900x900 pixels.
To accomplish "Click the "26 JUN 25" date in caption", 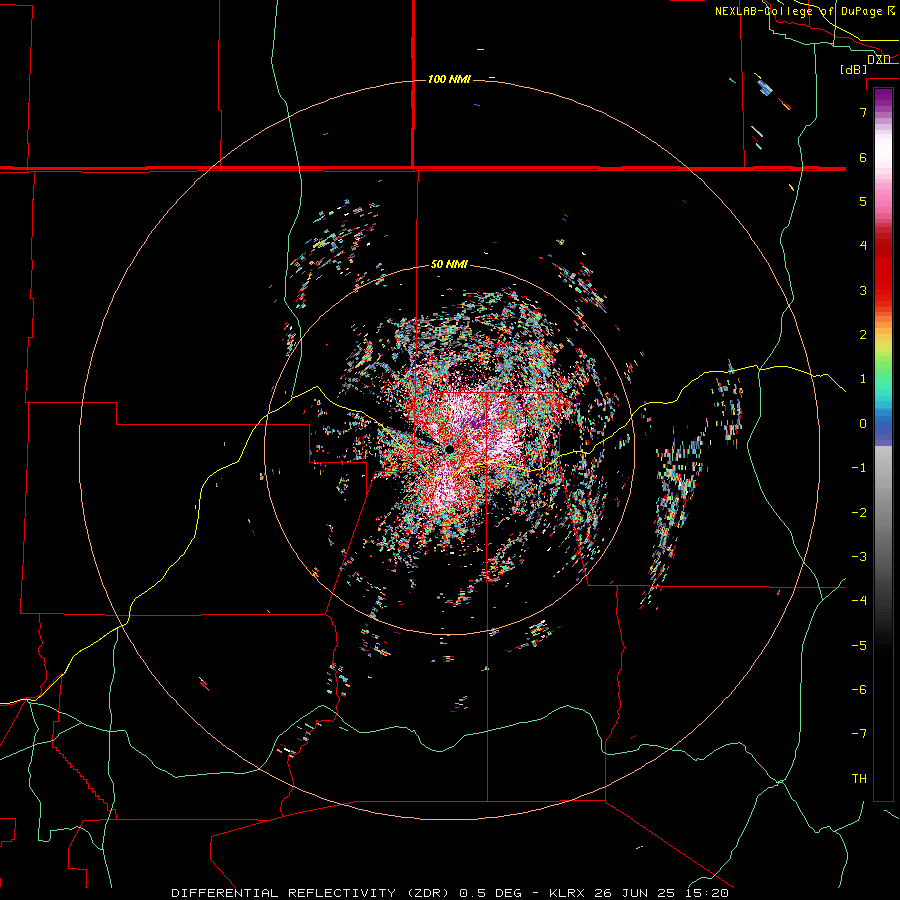I will (634, 893).
